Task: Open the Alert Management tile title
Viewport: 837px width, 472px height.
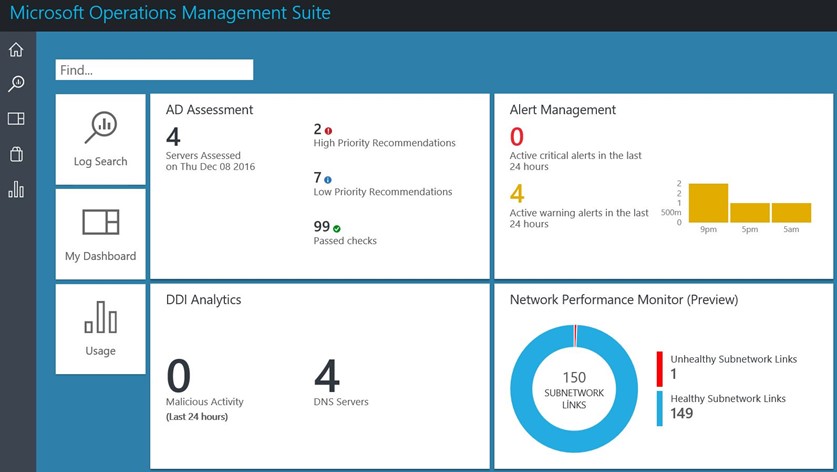Action: pos(563,110)
